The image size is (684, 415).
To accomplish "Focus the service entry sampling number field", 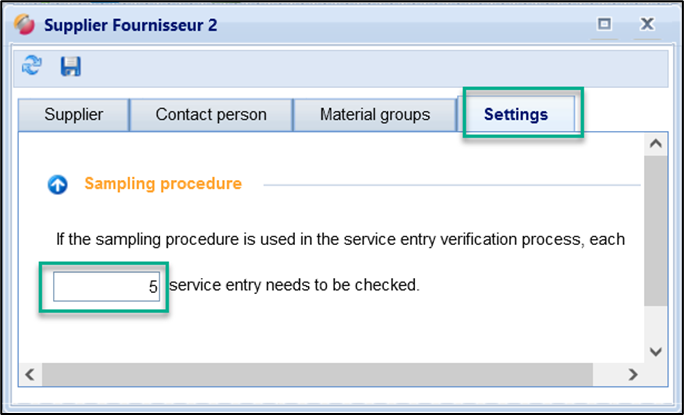I will coord(106,287).
